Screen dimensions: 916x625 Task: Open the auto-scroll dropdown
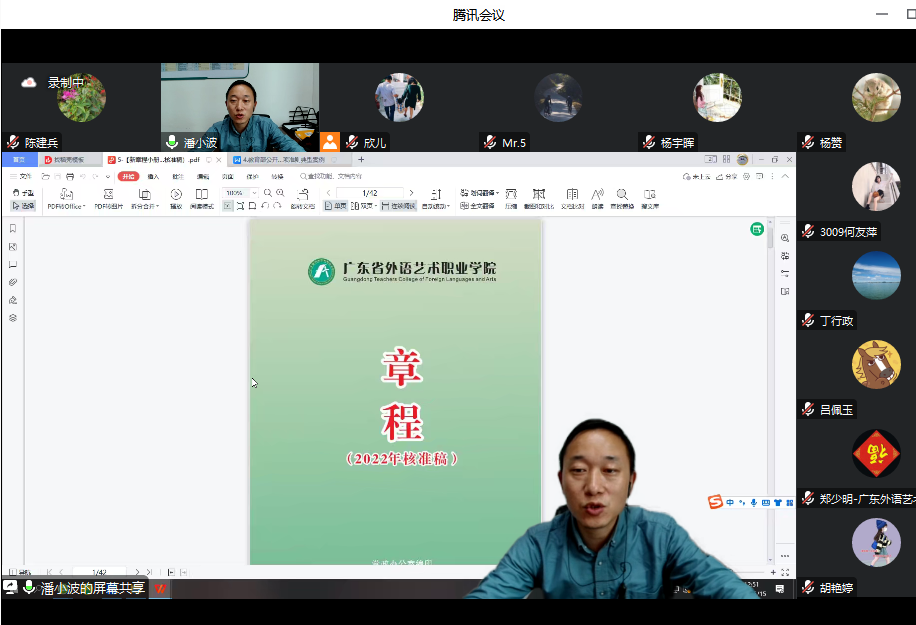coord(436,199)
